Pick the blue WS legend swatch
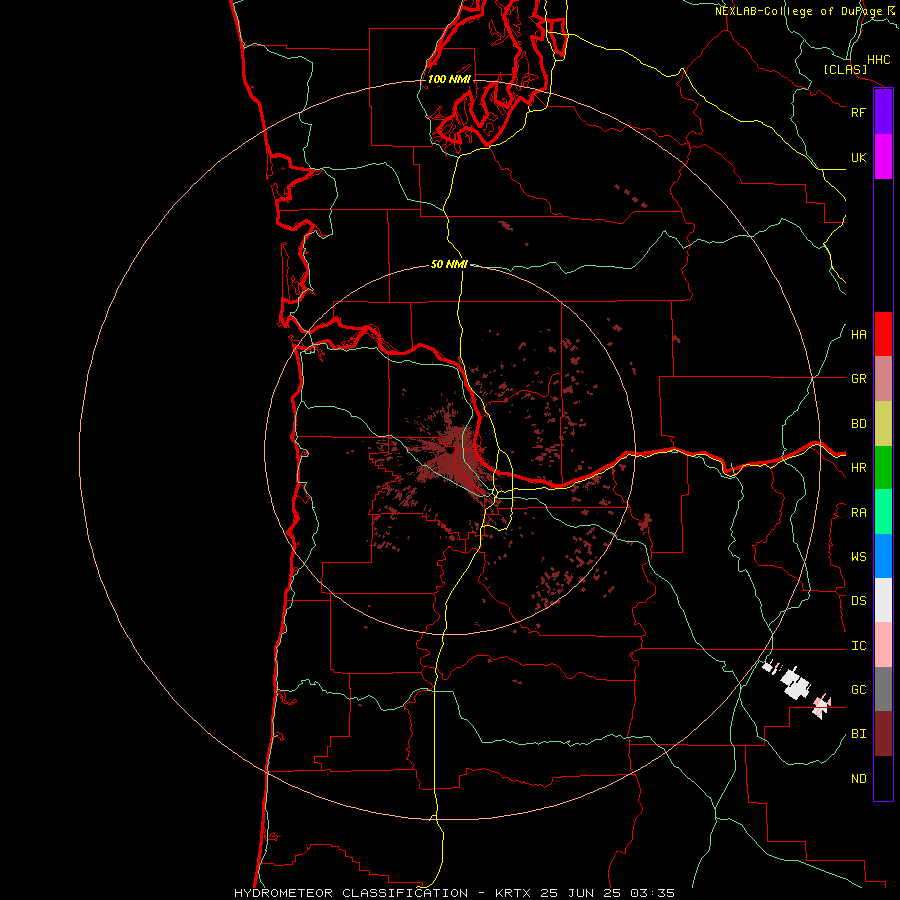This screenshot has height=900, width=900. point(883,556)
